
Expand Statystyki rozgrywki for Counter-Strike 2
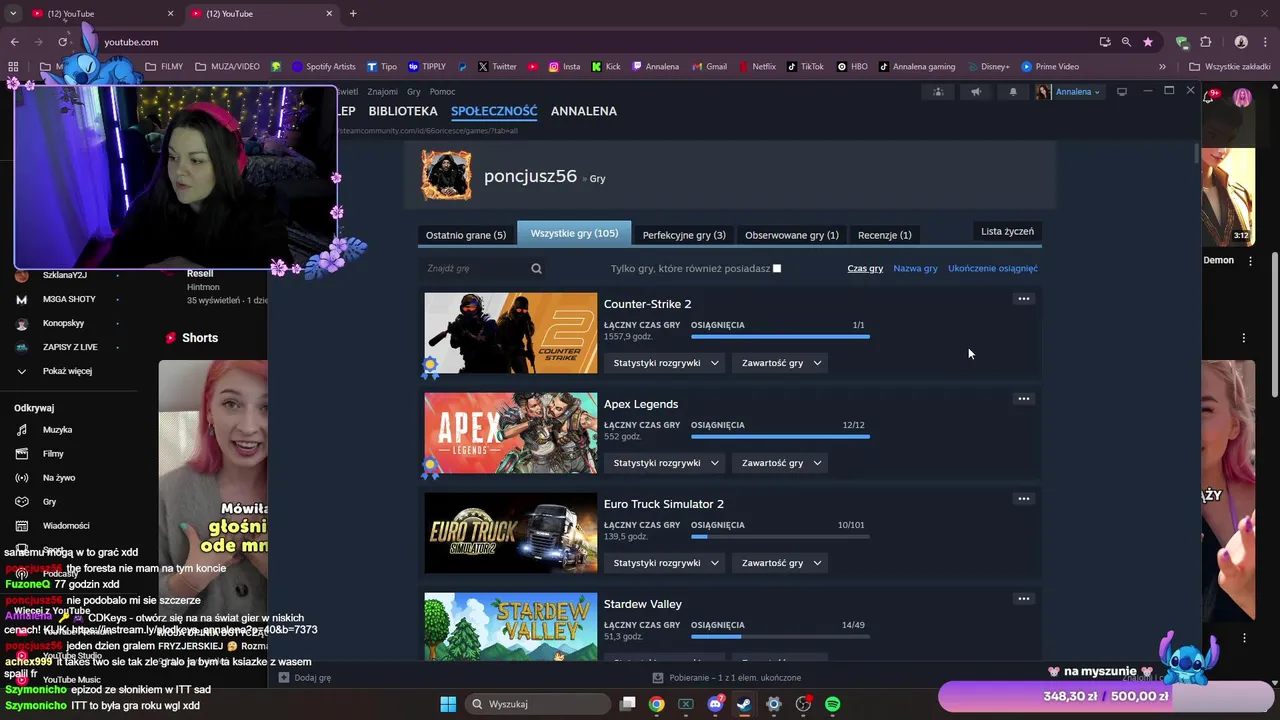pos(666,363)
